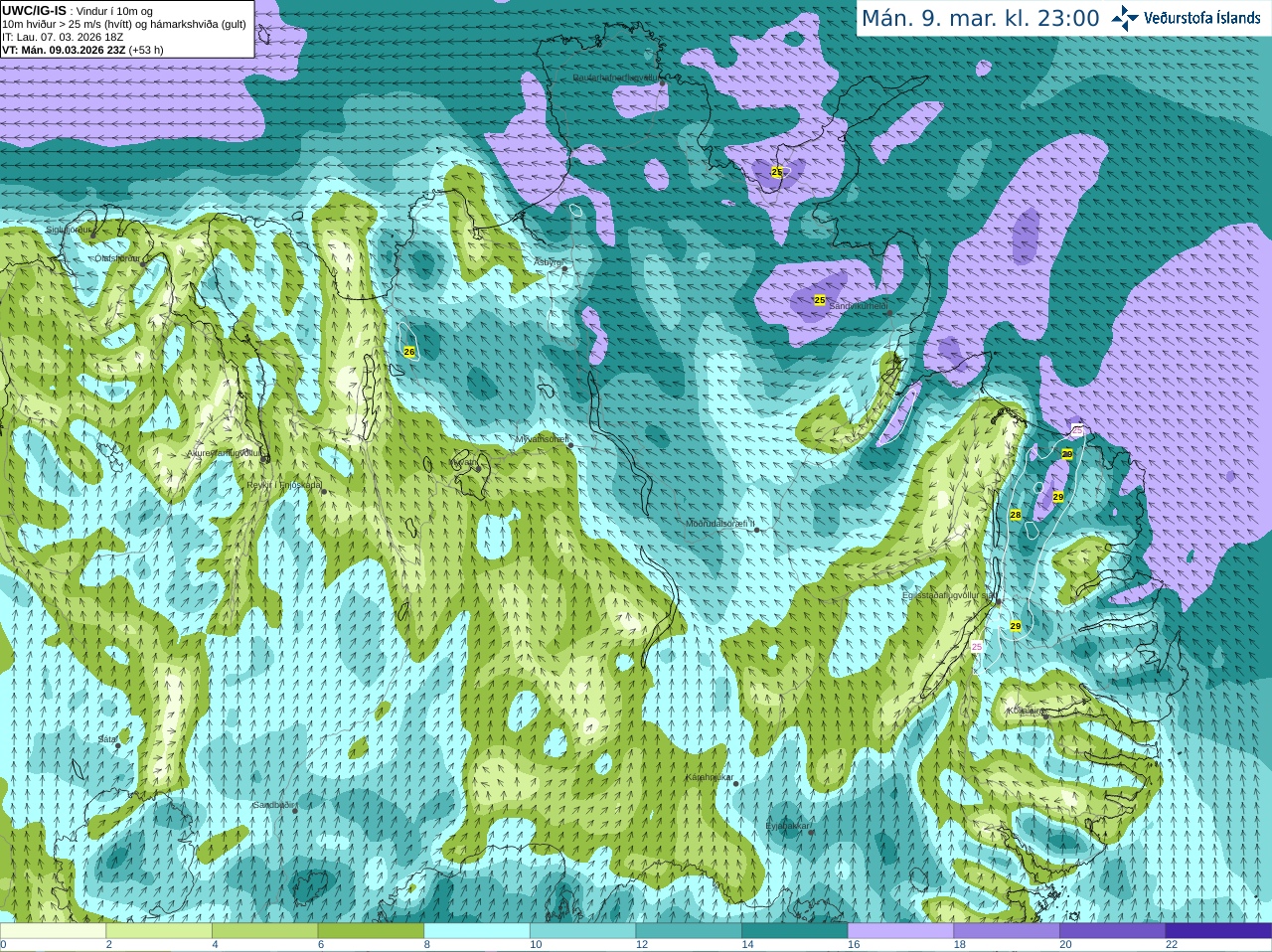The height and width of the screenshot is (952, 1272).
Task: Click the Egilsstaðaflugvöllur sjálfv. station label
Action: 948,595
